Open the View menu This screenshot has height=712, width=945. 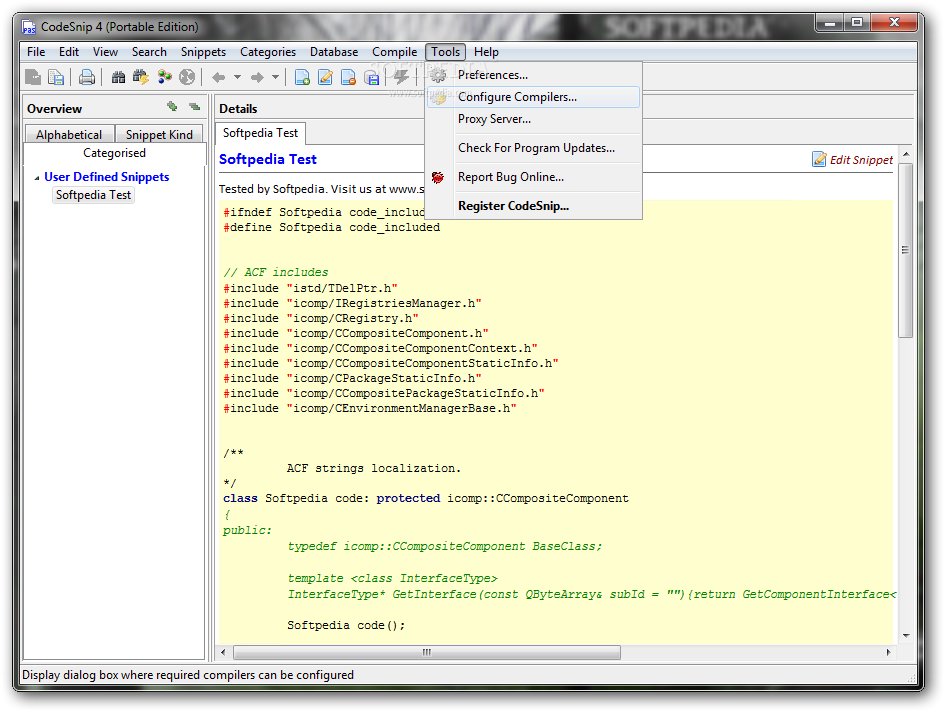coord(105,52)
